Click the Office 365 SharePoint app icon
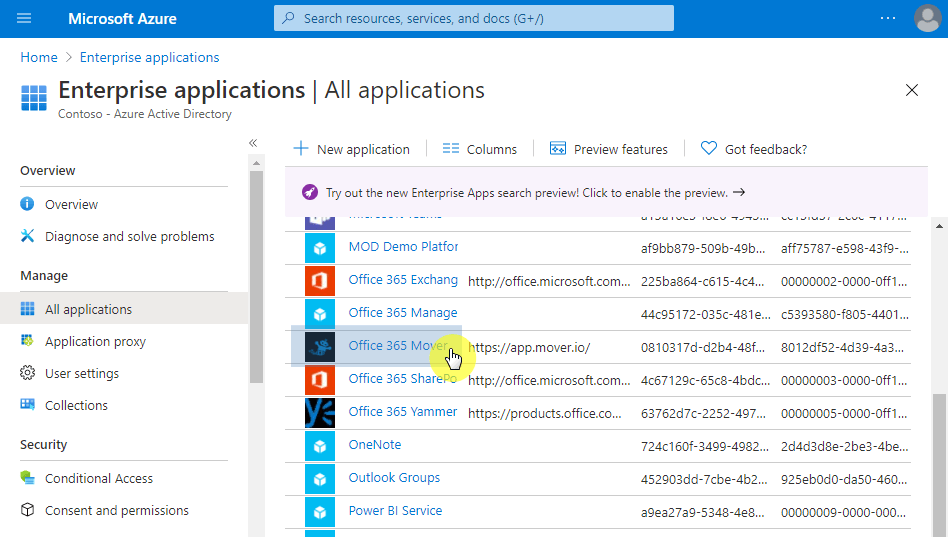Screen dimensions: 948x537 coord(320,380)
